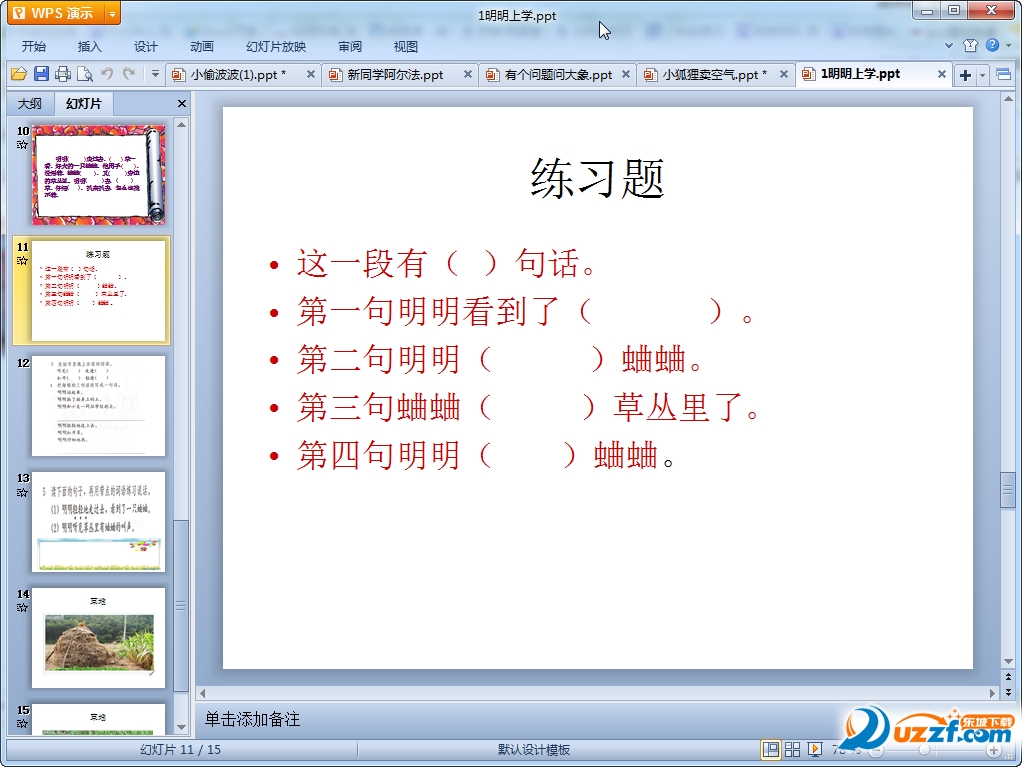Click the notes field 单击添加备注
The height and width of the screenshot is (767, 1022).
coord(252,719)
